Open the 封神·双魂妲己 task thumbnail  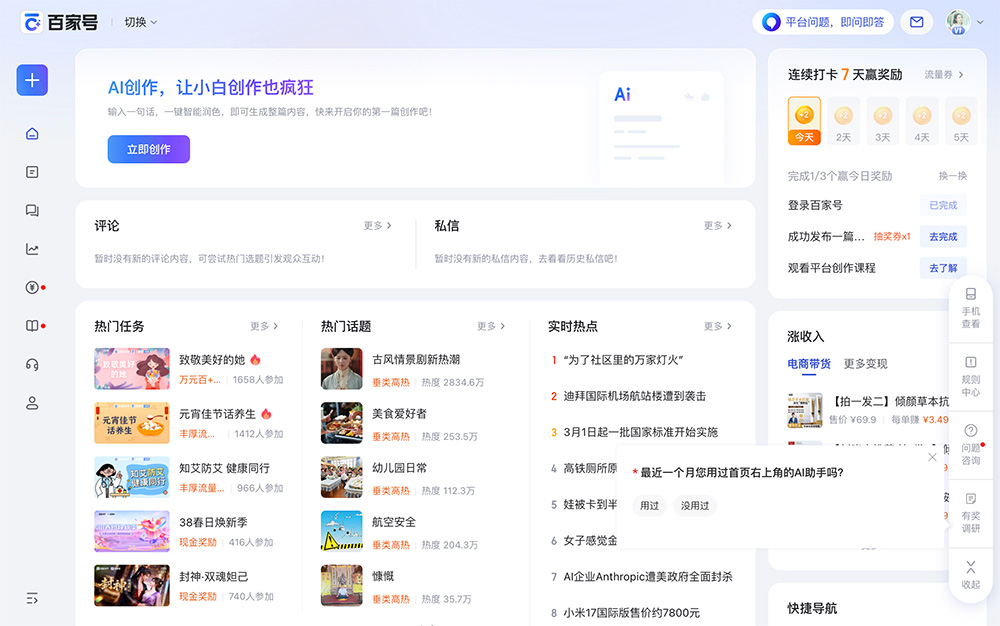click(132, 586)
